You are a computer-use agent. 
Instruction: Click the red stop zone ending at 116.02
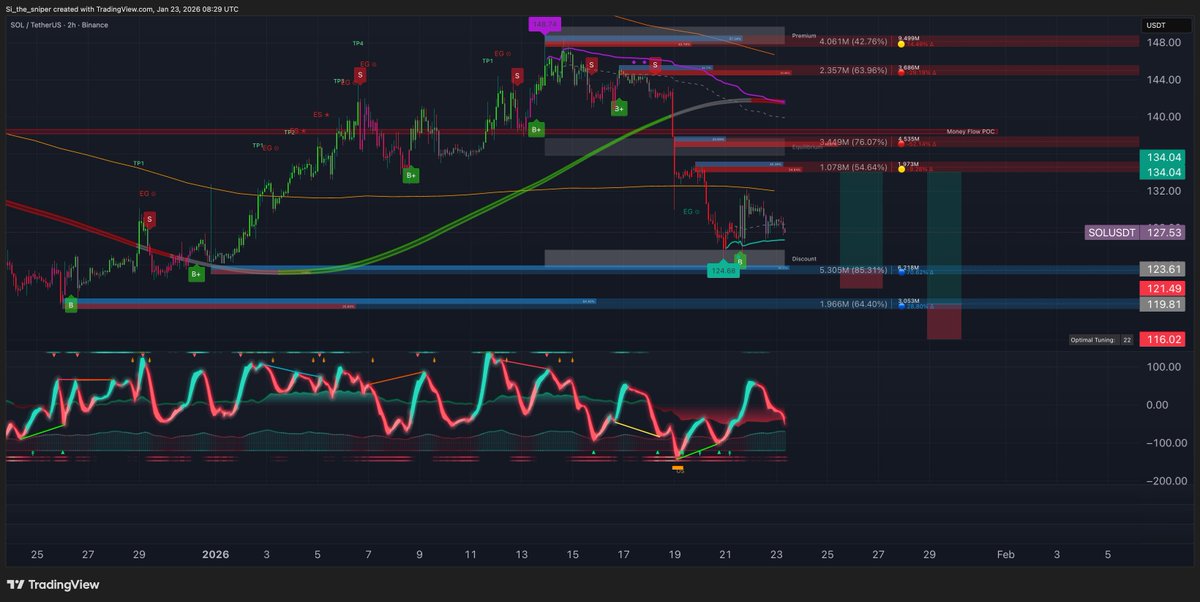coord(944,322)
